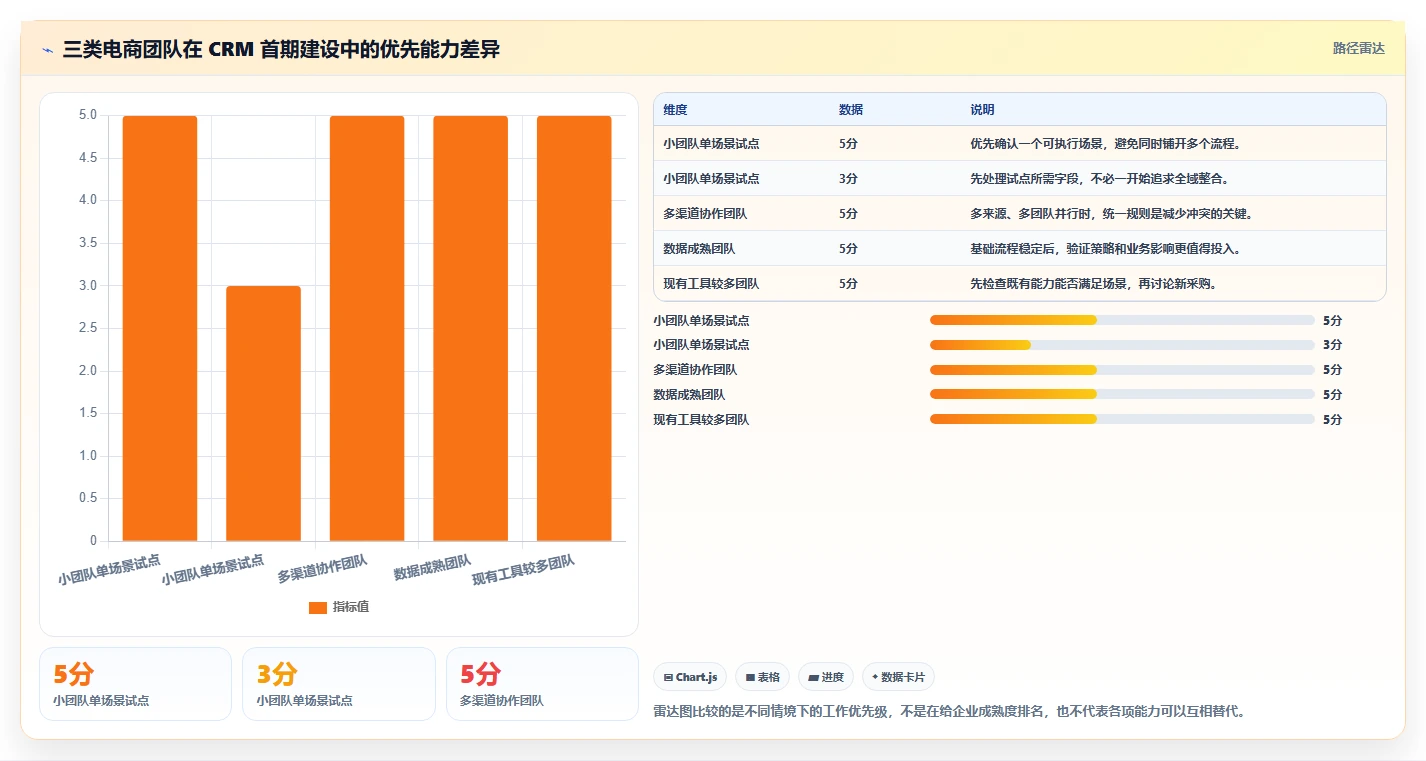Click the 多渠道协作团队 progress bar
This screenshot has width=1426, height=761.
(x=1122, y=370)
